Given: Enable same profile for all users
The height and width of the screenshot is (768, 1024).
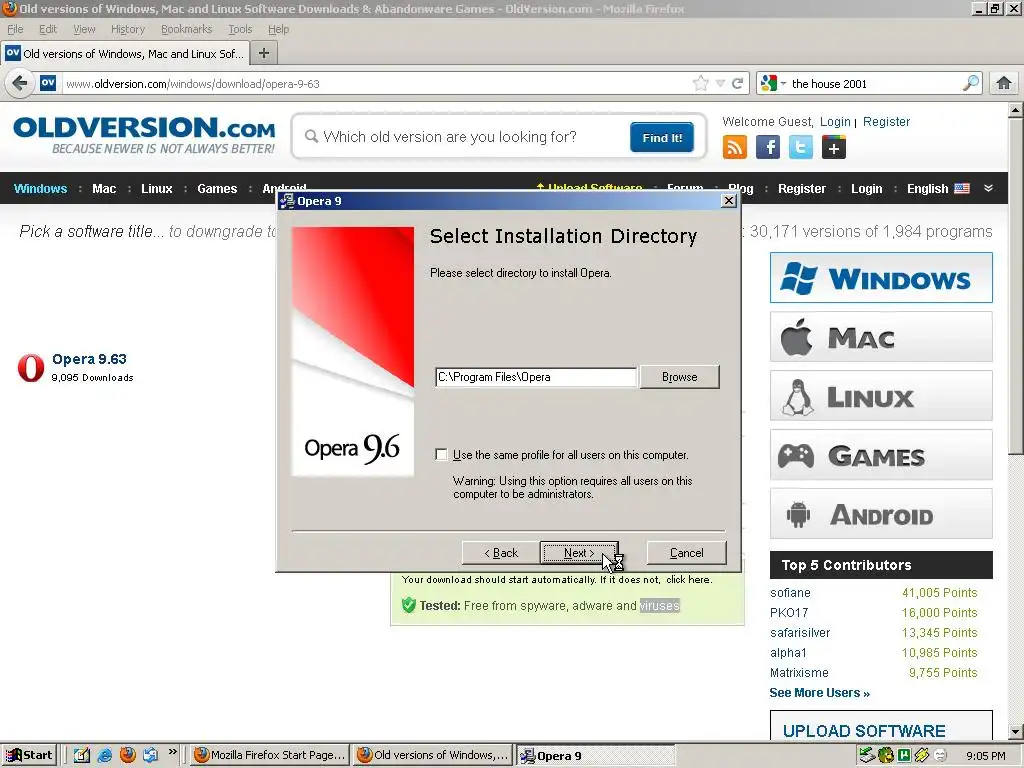Looking at the screenshot, I should (441, 455).
